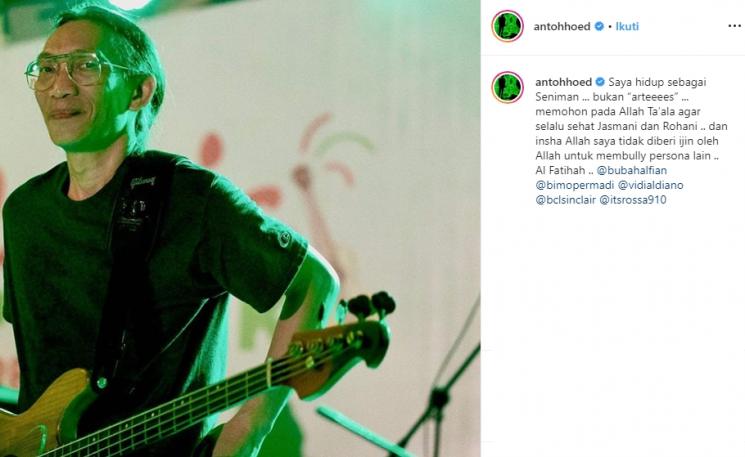Click the Gibson logo on the guitar strap
This screenshot has height=457, width=745.
(x=143, y=182)
